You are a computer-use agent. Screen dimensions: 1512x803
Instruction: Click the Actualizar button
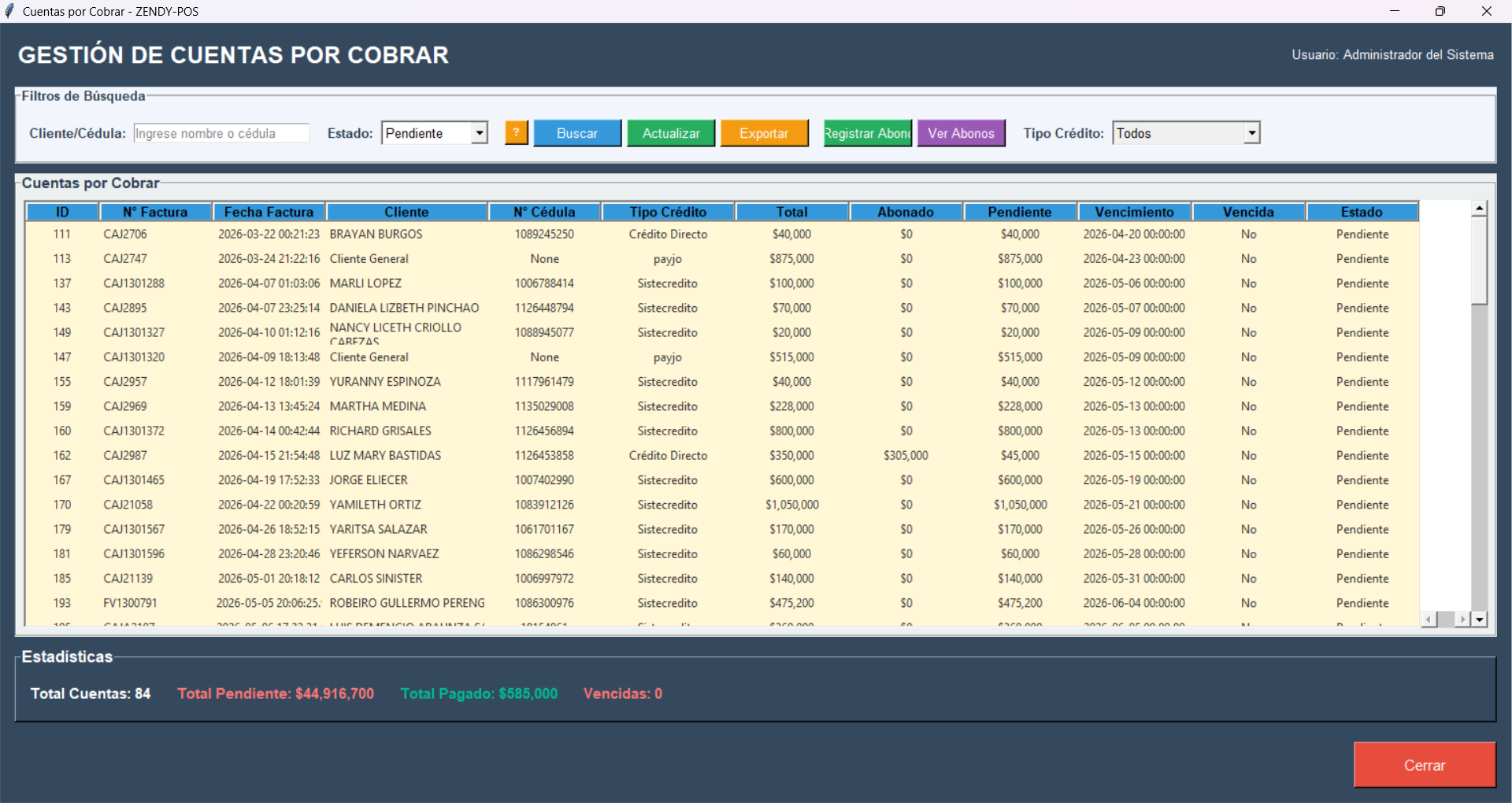point(671,133)
